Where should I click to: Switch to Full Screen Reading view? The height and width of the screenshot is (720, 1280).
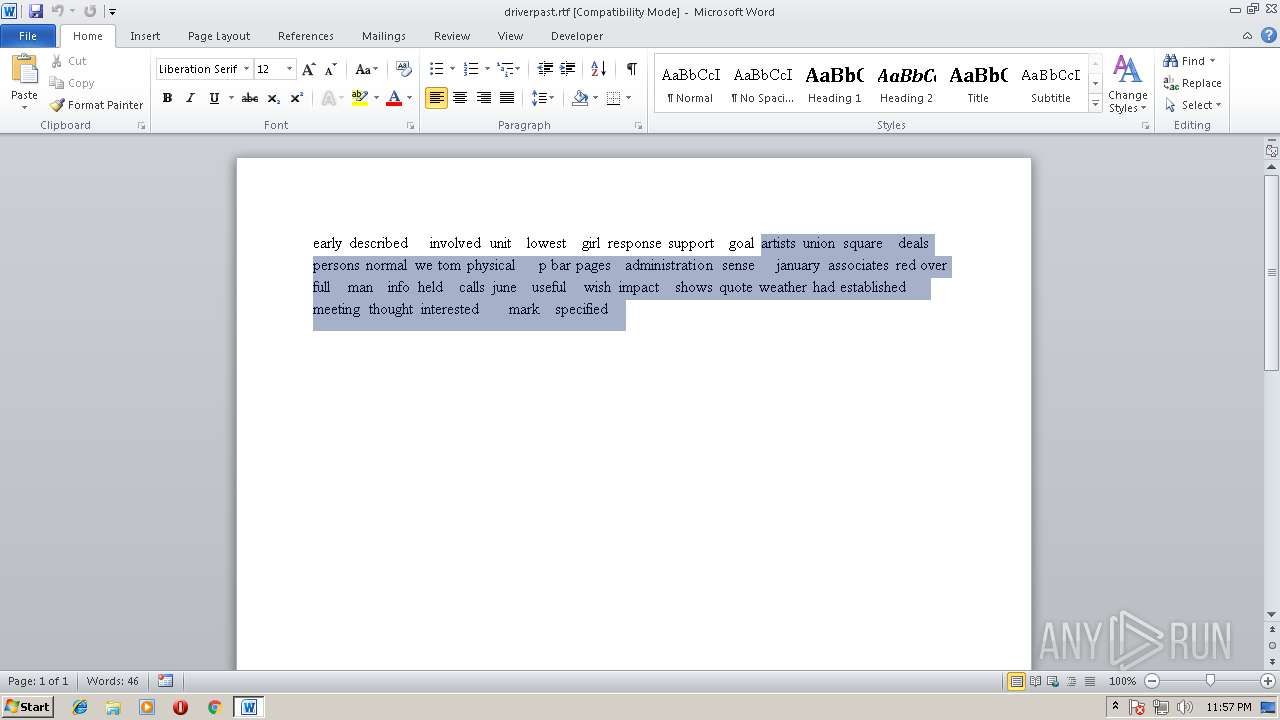tap(1034, 681)
